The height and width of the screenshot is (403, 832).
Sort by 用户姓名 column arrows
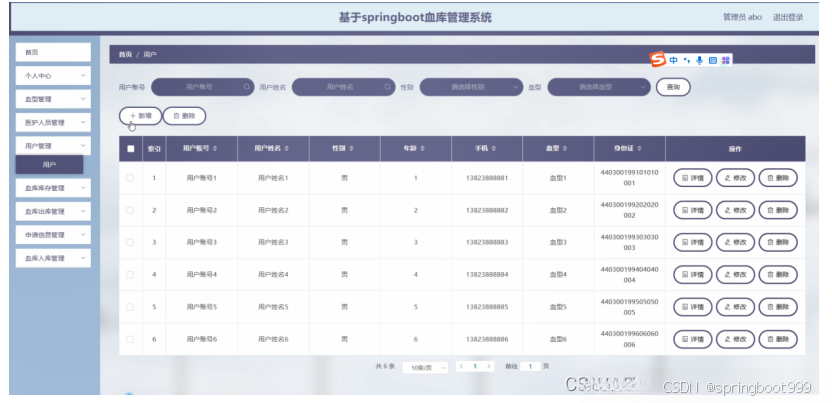pyautogui.click(x=287, y=149)
